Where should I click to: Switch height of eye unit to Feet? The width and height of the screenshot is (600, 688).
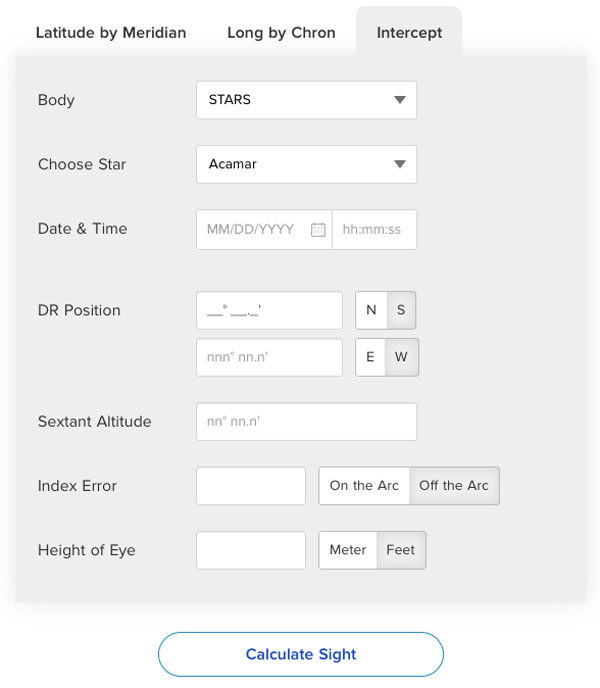point(401,550)
